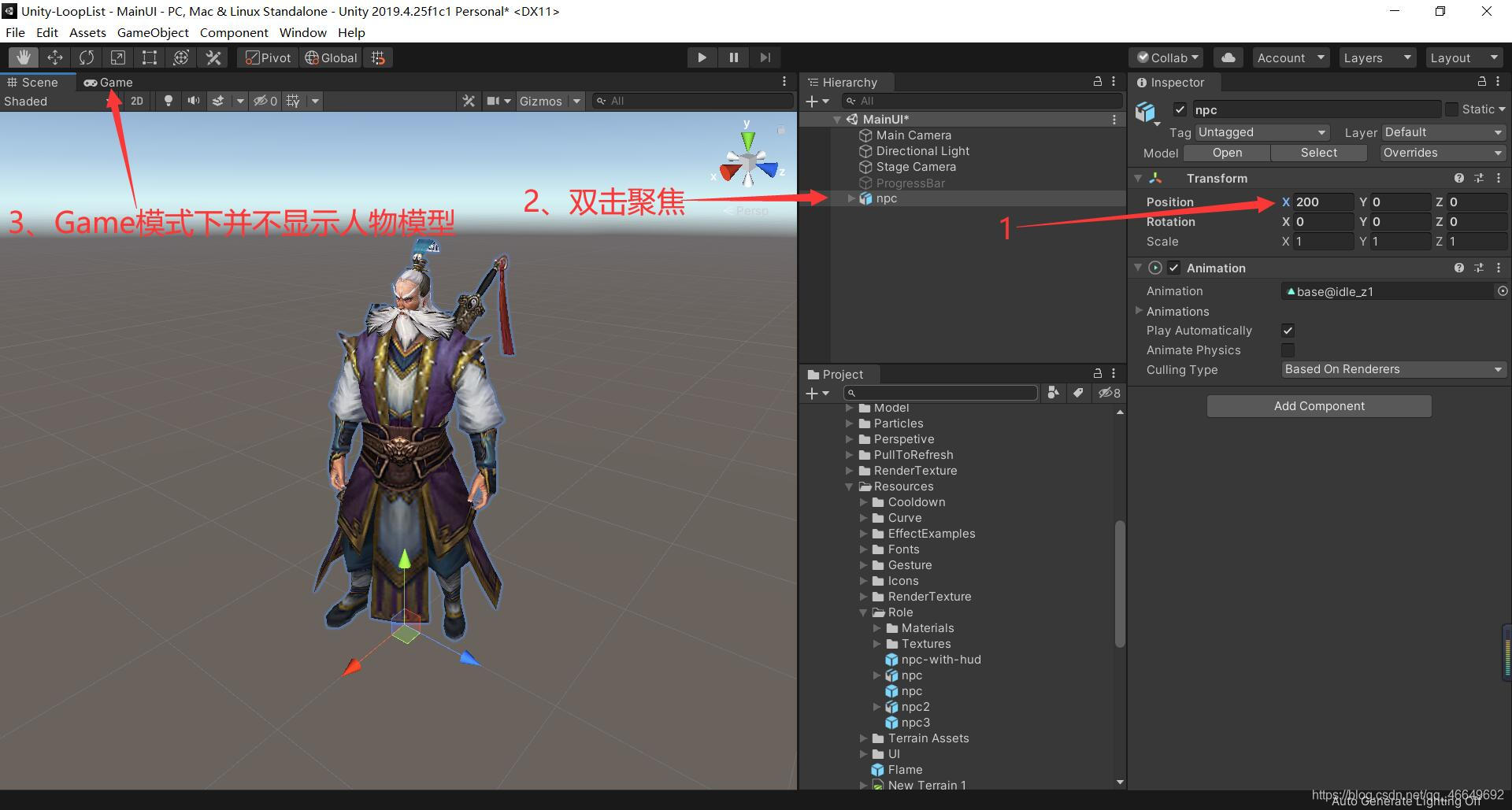Lock the Inspector panel
The width and height of the screenshot is (1512, 810).
pos(1482,82)
